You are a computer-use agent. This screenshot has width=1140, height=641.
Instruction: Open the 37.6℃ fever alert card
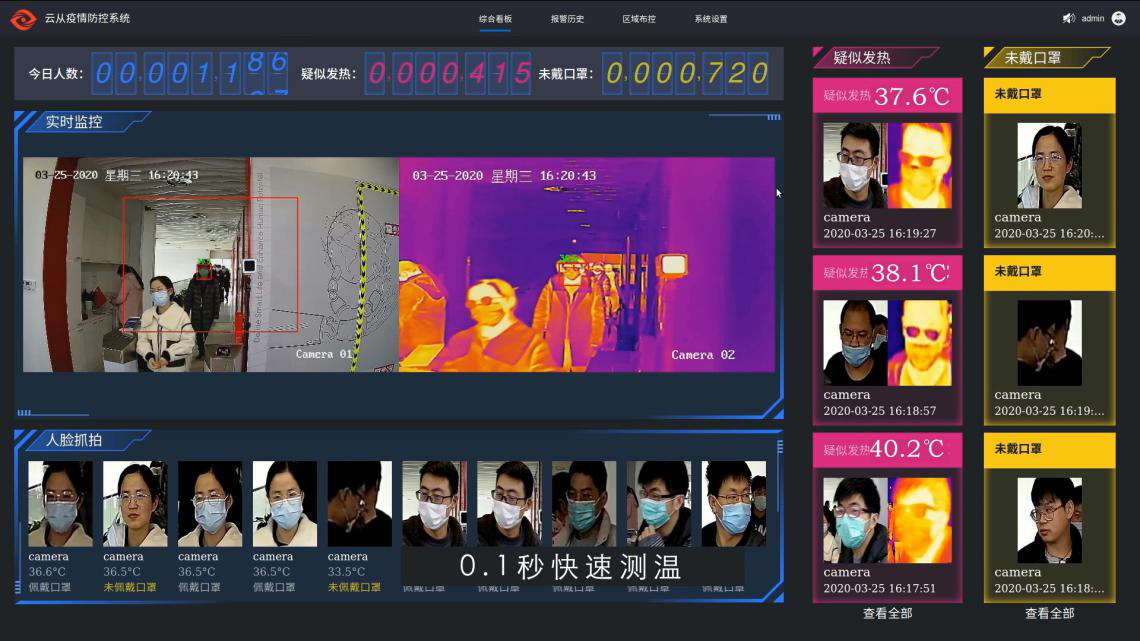(887, 163)
